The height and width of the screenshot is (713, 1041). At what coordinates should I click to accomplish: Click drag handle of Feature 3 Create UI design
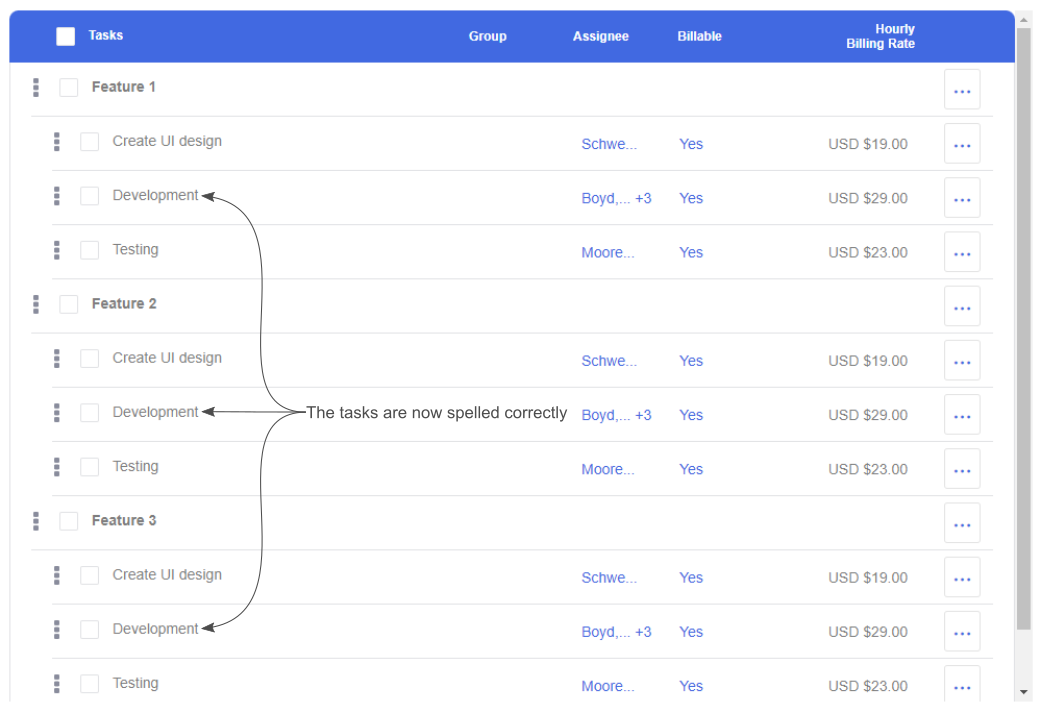pos(57,576)
